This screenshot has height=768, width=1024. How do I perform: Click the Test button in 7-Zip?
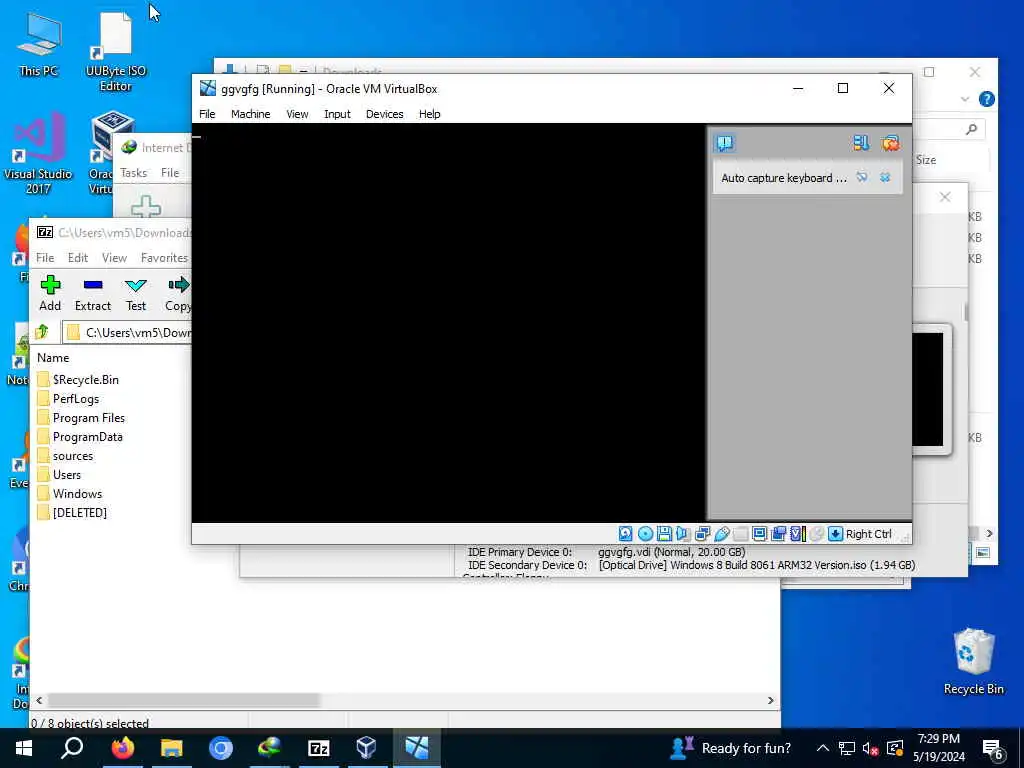(136, 293)
